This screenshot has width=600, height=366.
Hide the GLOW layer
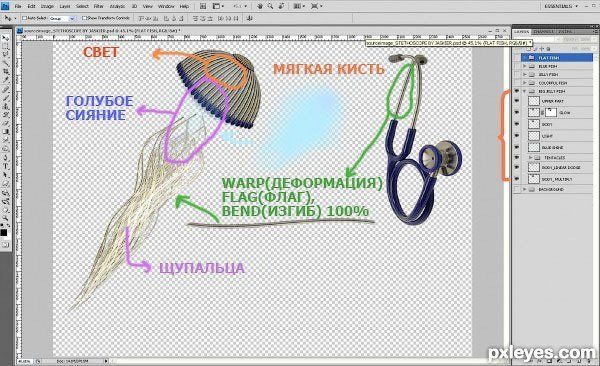517,113
